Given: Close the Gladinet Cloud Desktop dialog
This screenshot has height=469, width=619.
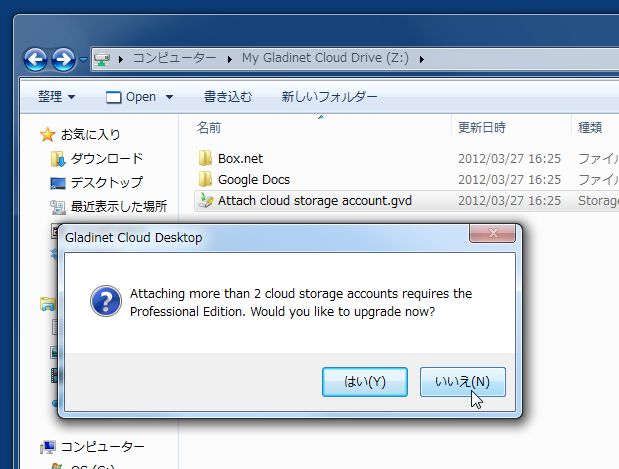Looking at the screenshot, I should [x=492, y=233].
